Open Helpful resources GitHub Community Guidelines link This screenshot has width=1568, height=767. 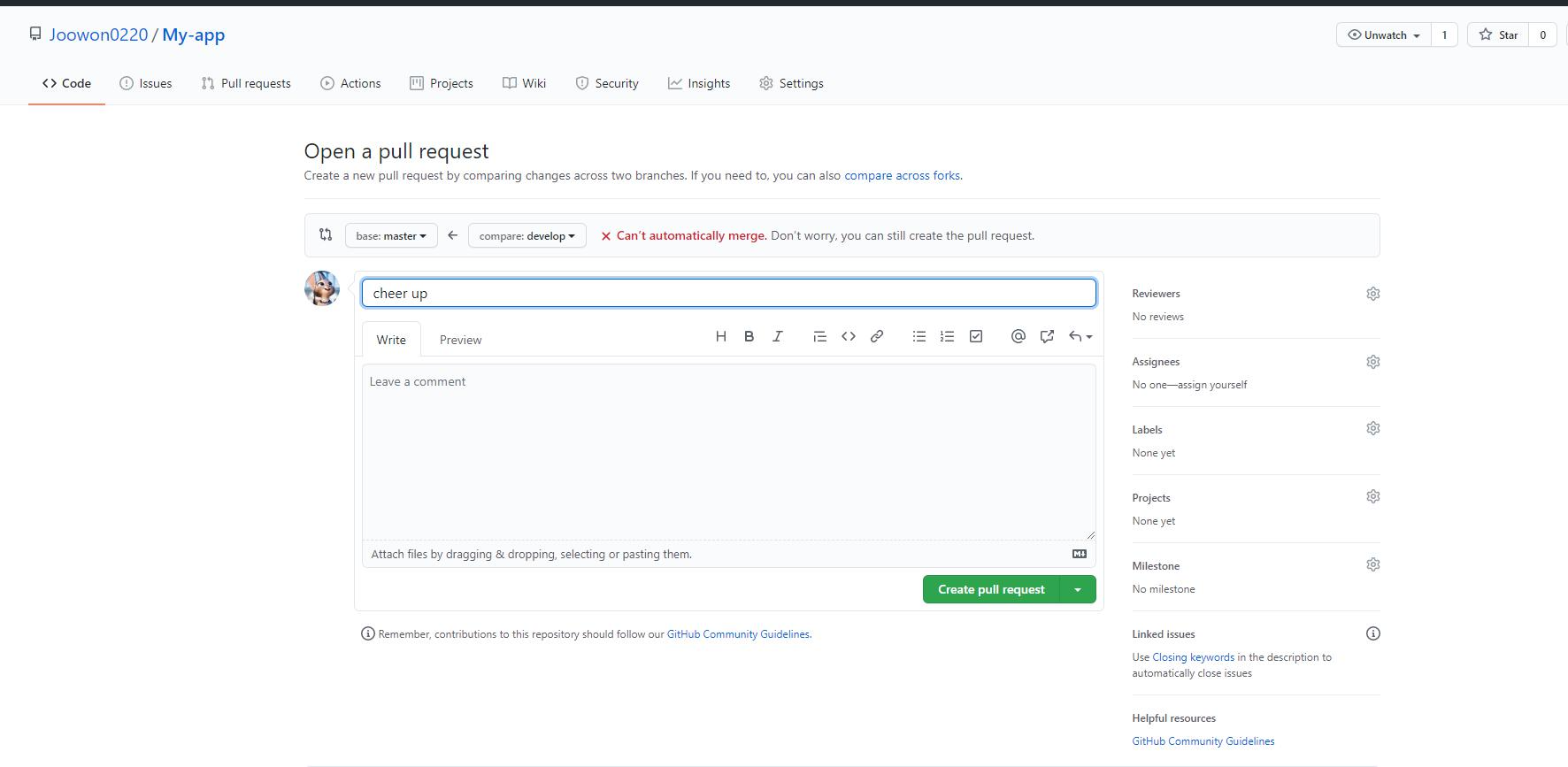[x=1203, y=741]
